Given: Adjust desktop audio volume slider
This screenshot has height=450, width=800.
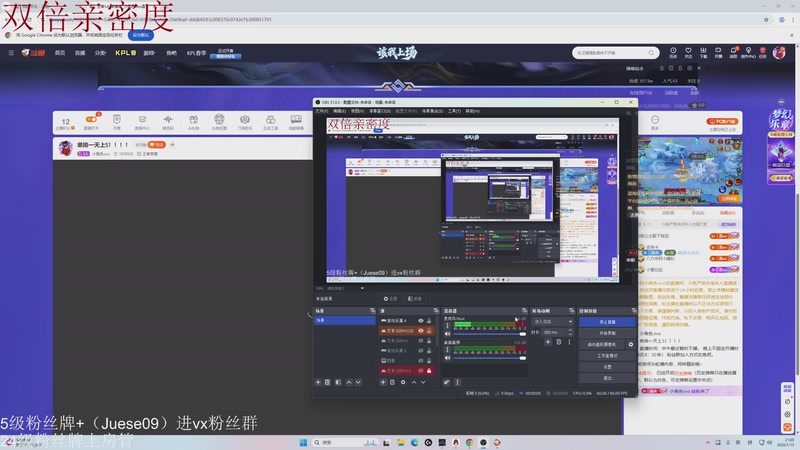Looking at the screenshot, I should (x=489, y=358).
